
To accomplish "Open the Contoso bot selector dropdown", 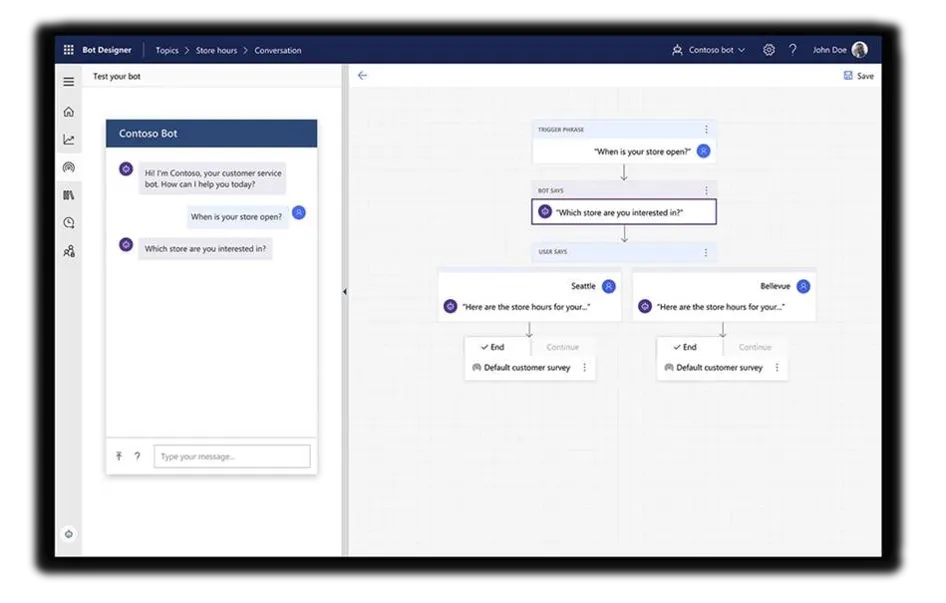I will point(709,50).
